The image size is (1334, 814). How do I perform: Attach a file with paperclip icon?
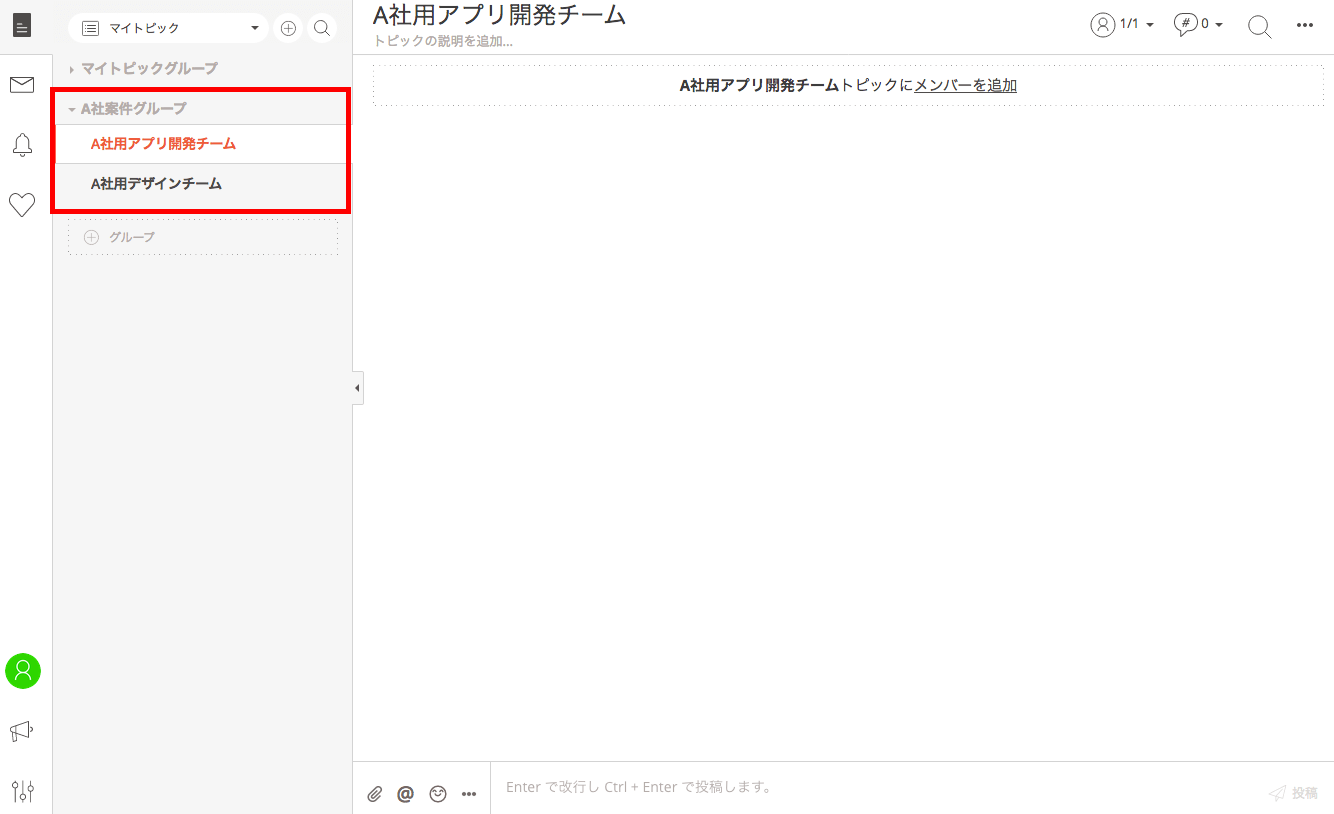[375, 794]
